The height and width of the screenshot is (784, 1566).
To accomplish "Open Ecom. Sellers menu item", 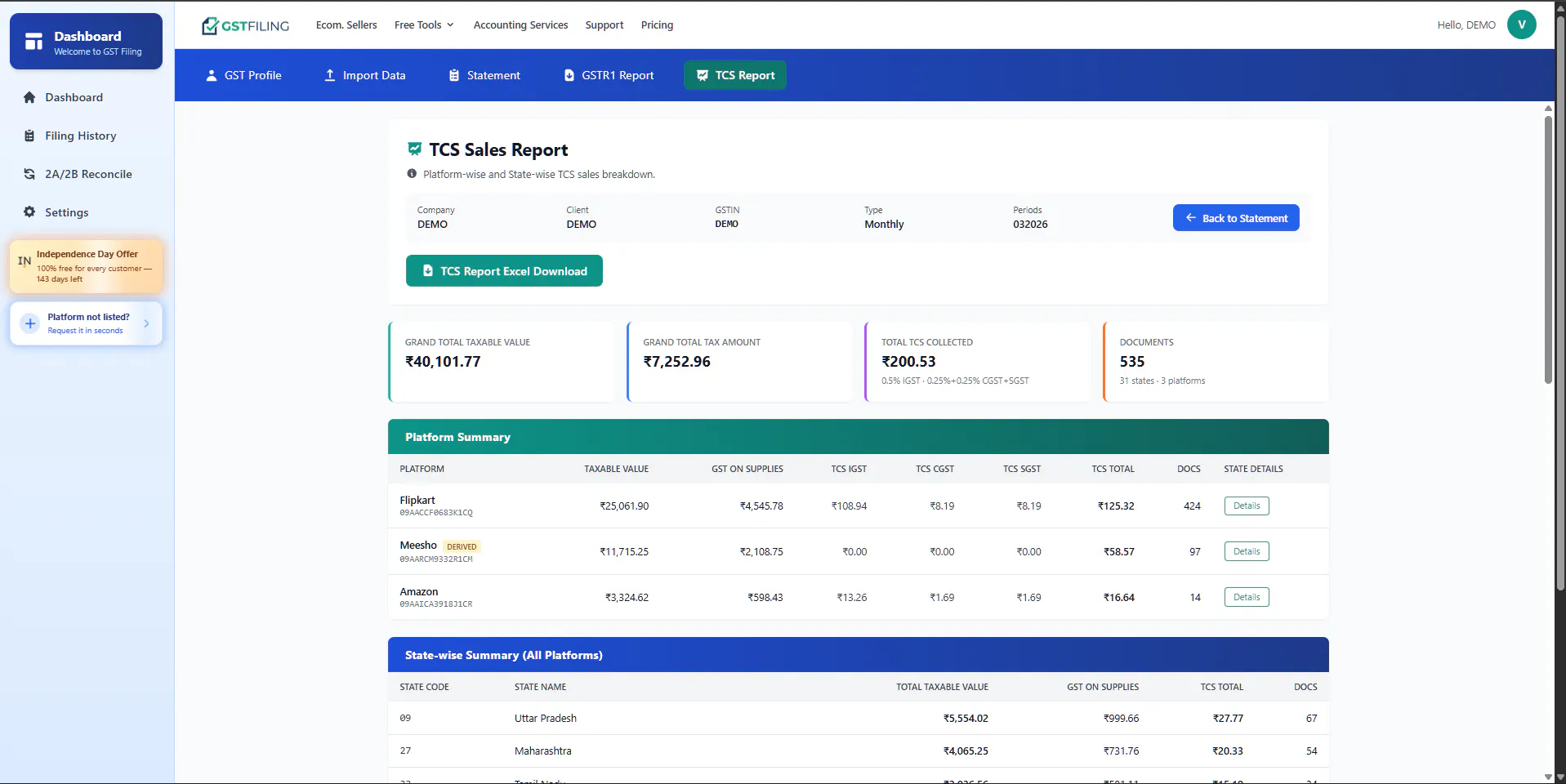I will click(346, 25).
